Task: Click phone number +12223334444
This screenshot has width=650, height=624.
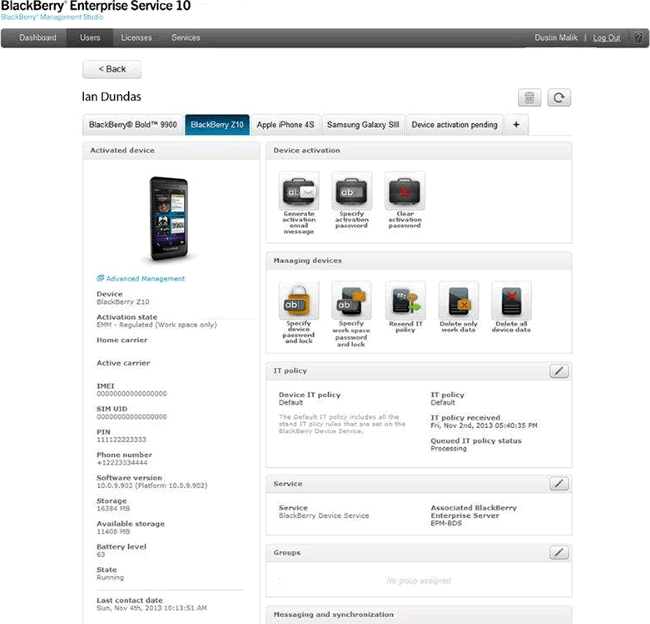Action: click(x=122, y=462)
